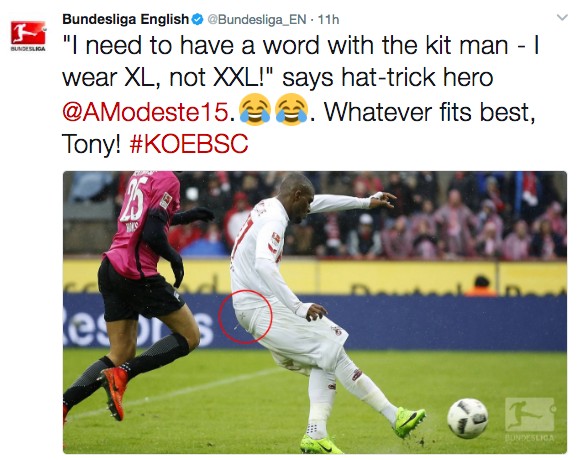The width and height of the screenshot is (577, 460).
Task: Open the Bundesliga English profile name
Action: point(125,19)
